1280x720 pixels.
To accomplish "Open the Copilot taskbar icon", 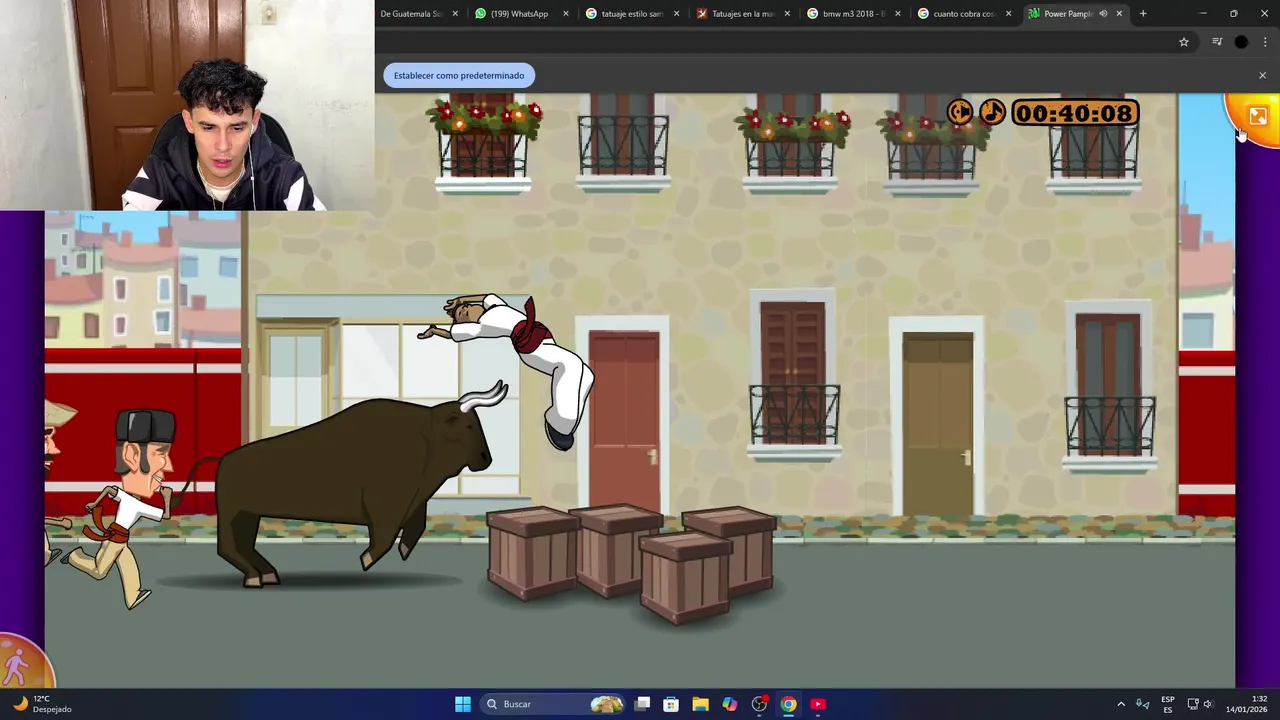I will (730, 704).
